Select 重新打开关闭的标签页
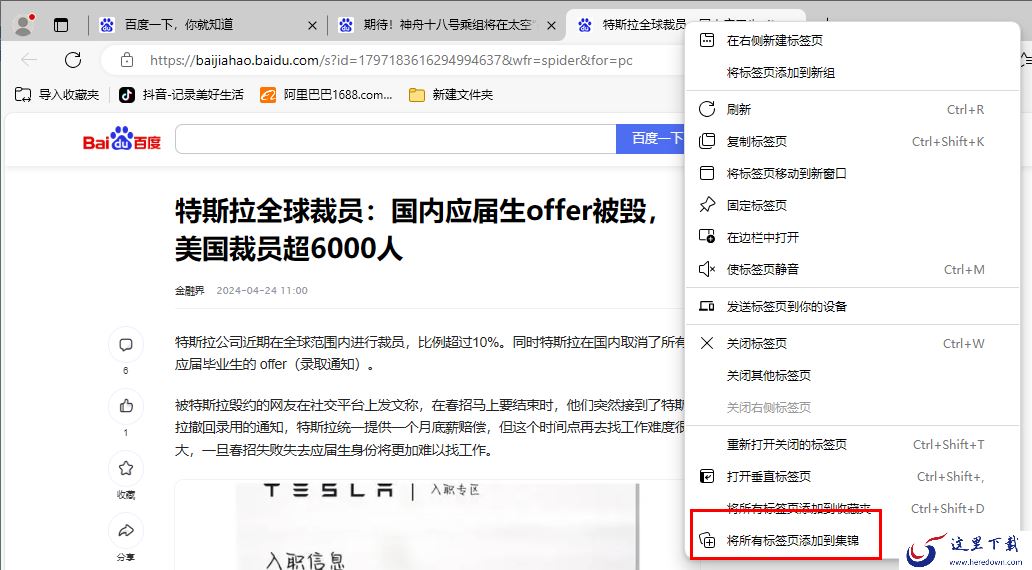 click(852, 445)
